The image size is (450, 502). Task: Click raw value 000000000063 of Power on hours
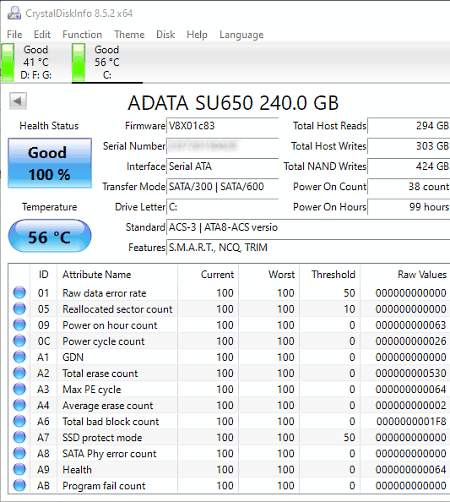pyautogui.click(x=411, y=325)
